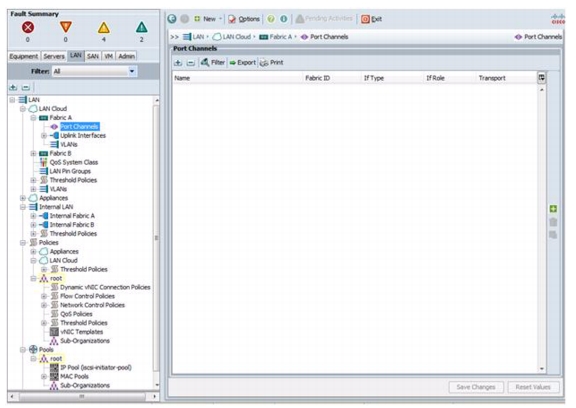This screenshot has height=408, width=576.
Task: Switch to the Servers tab
Action: [x=54, y=56]
